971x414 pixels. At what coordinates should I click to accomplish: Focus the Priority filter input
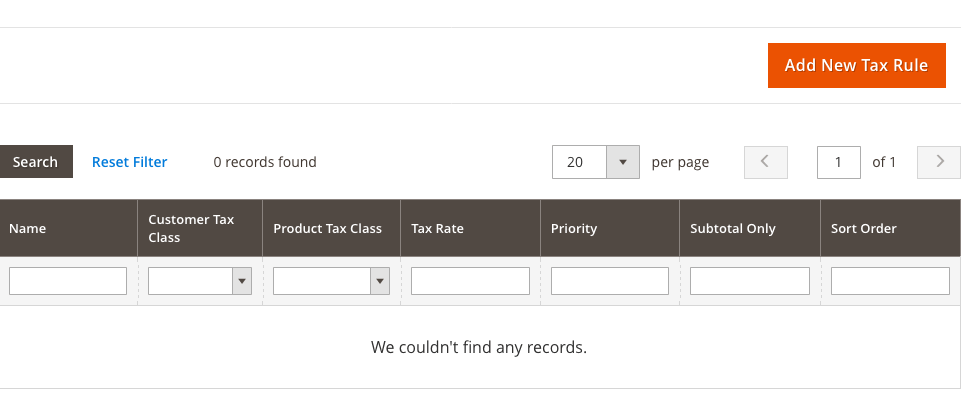[x=610, y=281]
